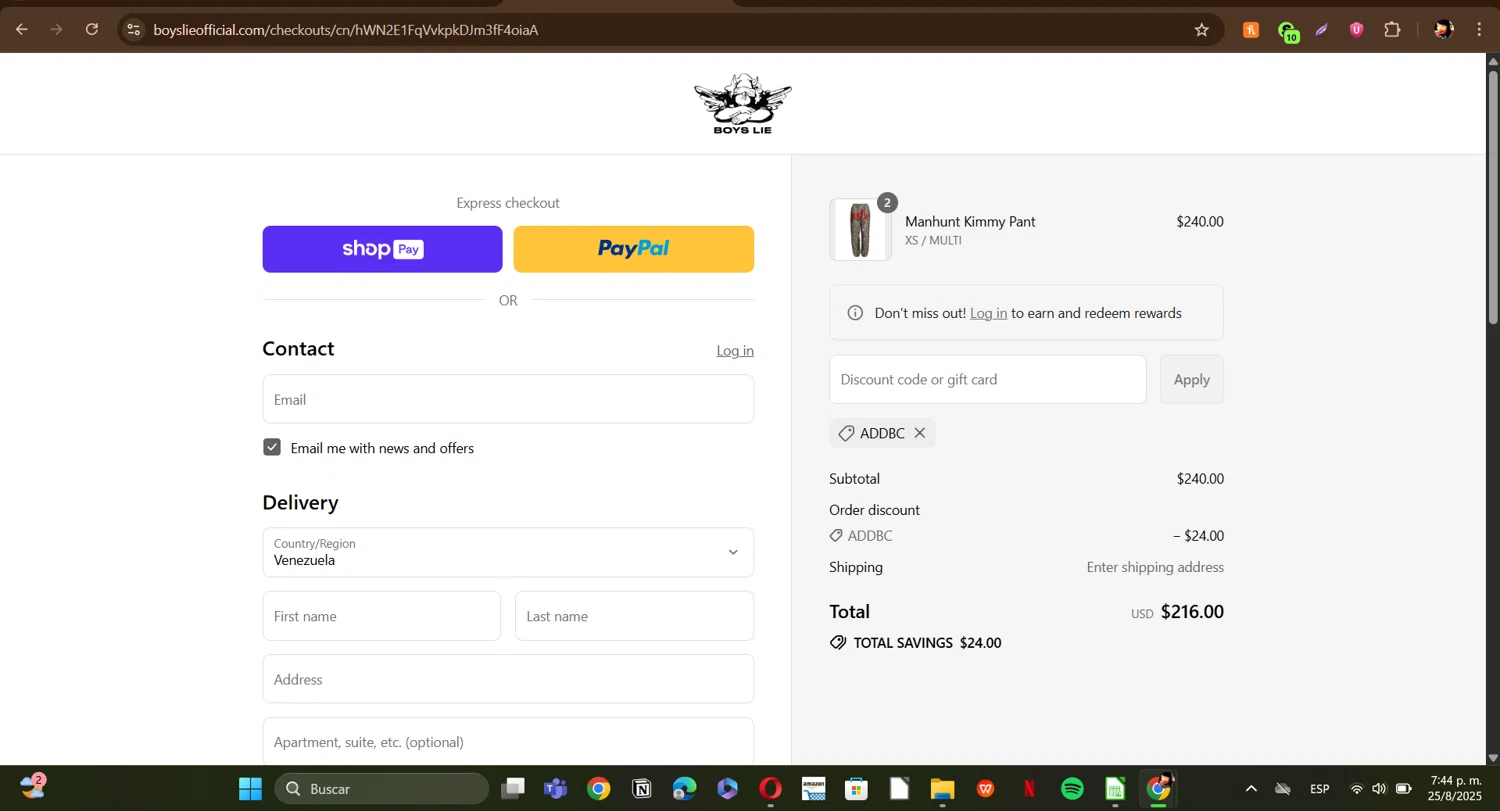This screenshot has width=1500, height=811.
Task: Focus the Discount code or gift card field
Action: click(x=988, y=379)
